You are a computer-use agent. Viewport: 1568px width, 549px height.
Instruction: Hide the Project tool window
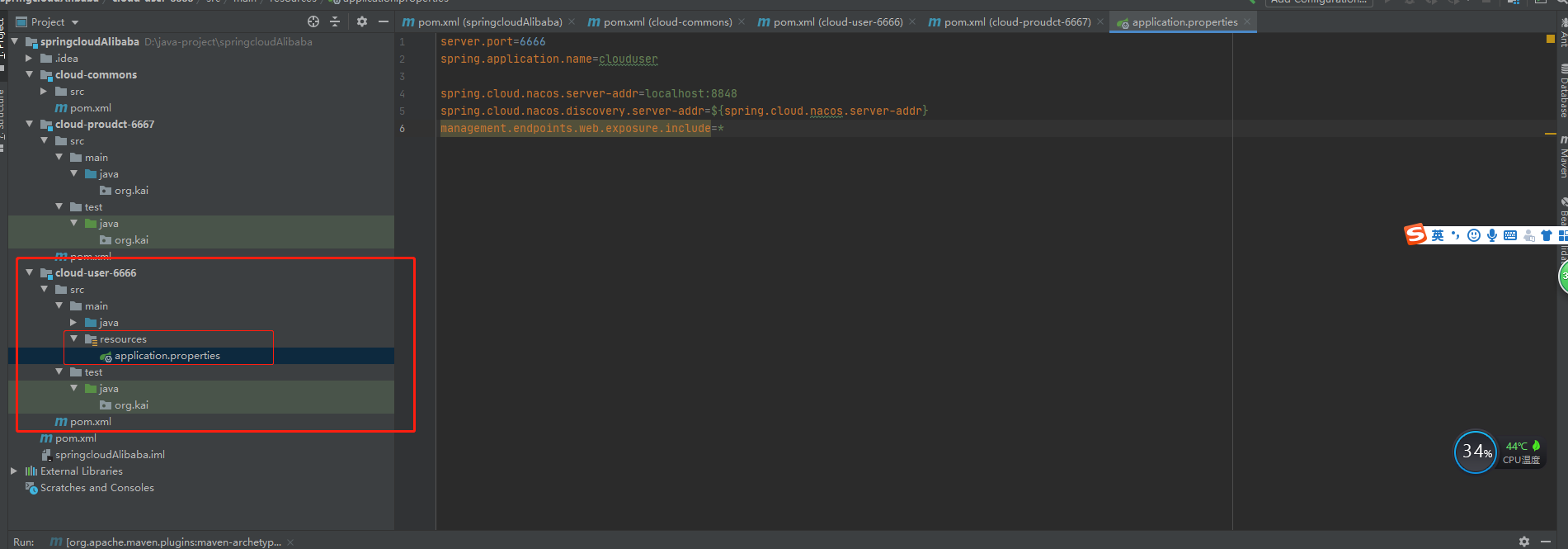384,21
